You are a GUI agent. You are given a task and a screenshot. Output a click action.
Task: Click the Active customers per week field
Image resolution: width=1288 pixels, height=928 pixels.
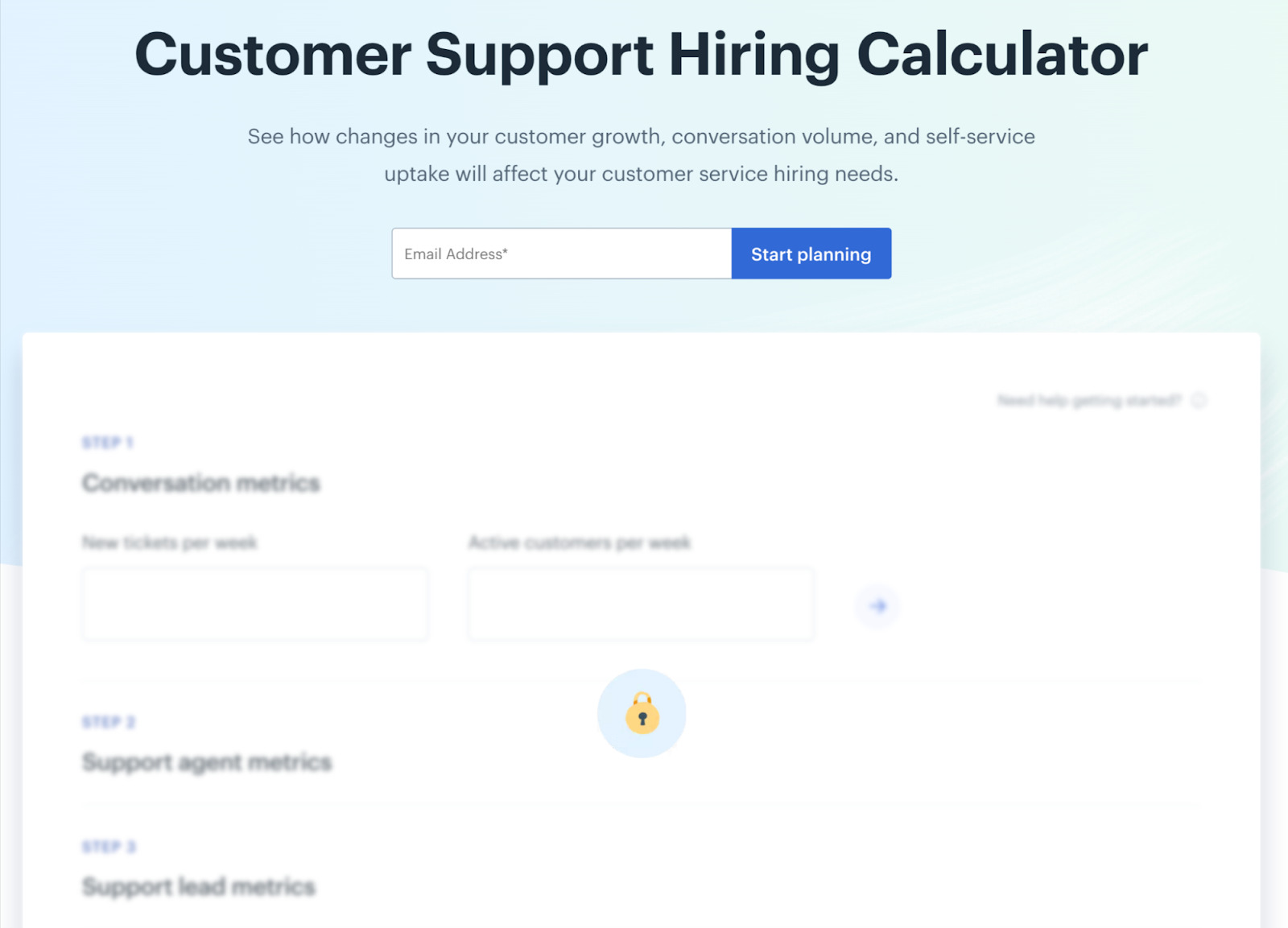point(640,604)
